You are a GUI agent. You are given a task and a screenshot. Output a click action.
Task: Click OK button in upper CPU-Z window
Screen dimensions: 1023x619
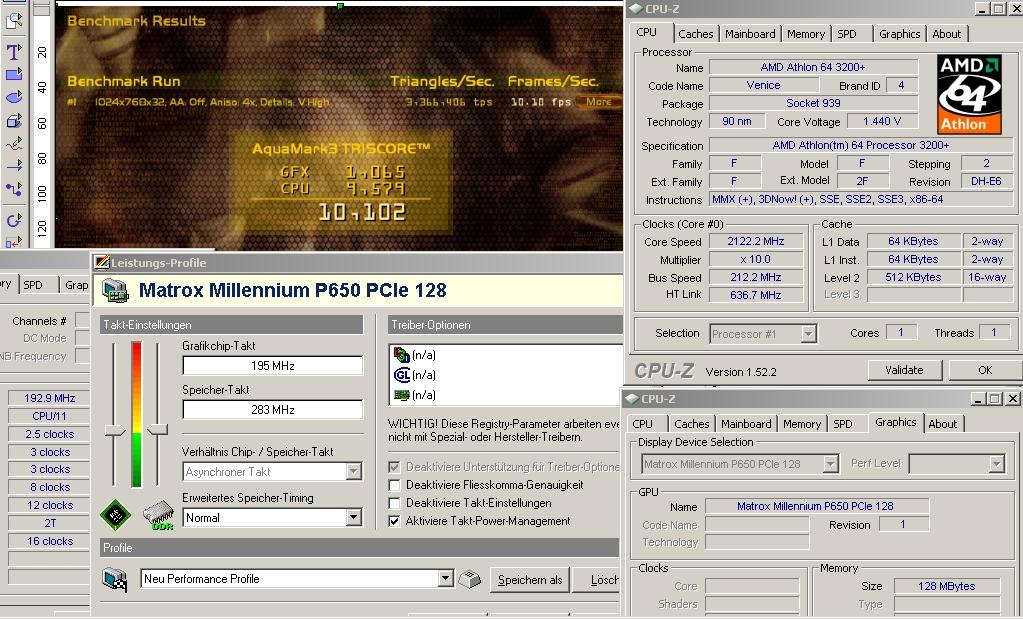coord(985,370)
